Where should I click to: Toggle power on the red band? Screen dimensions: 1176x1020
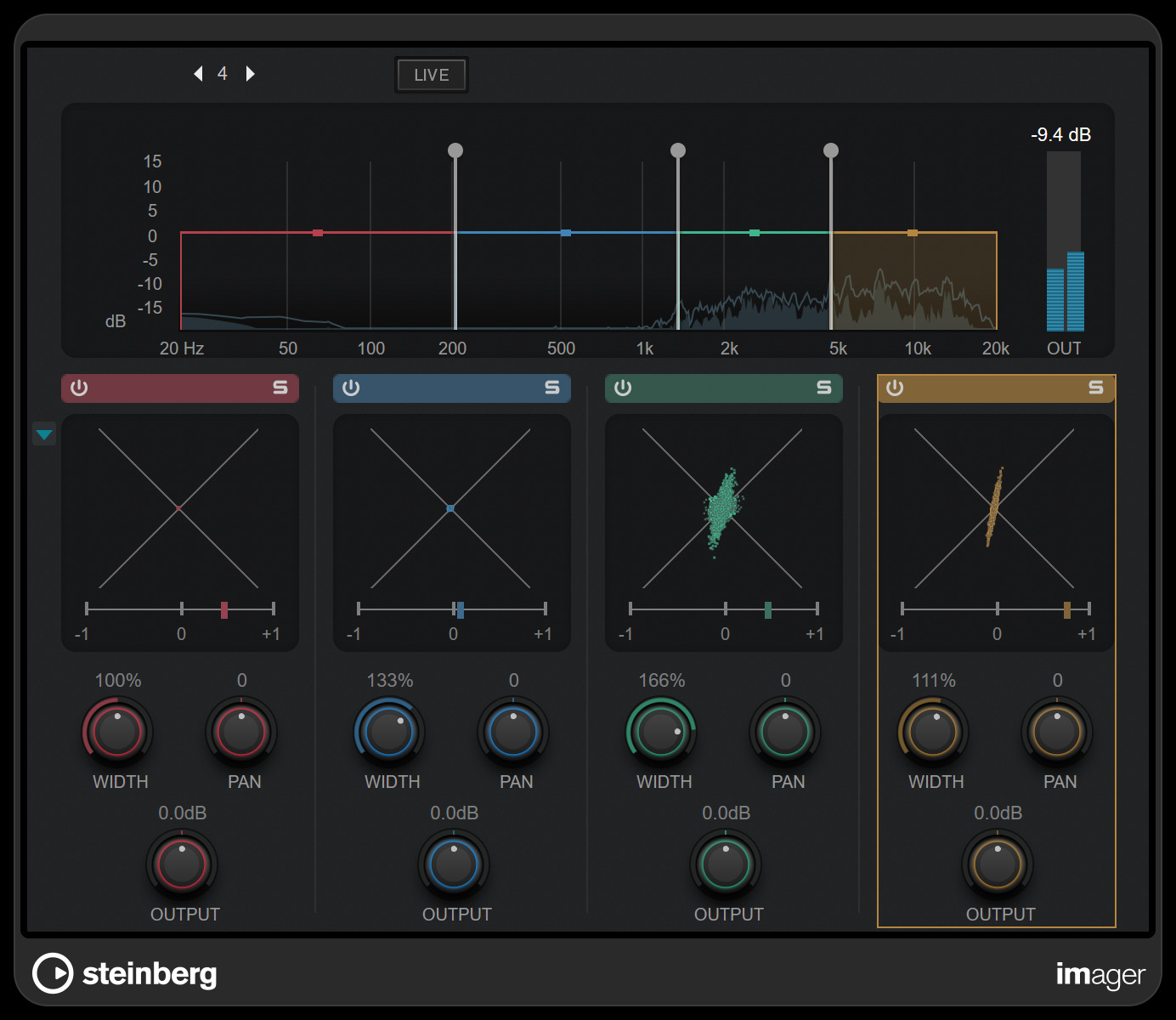pos(79,388)
